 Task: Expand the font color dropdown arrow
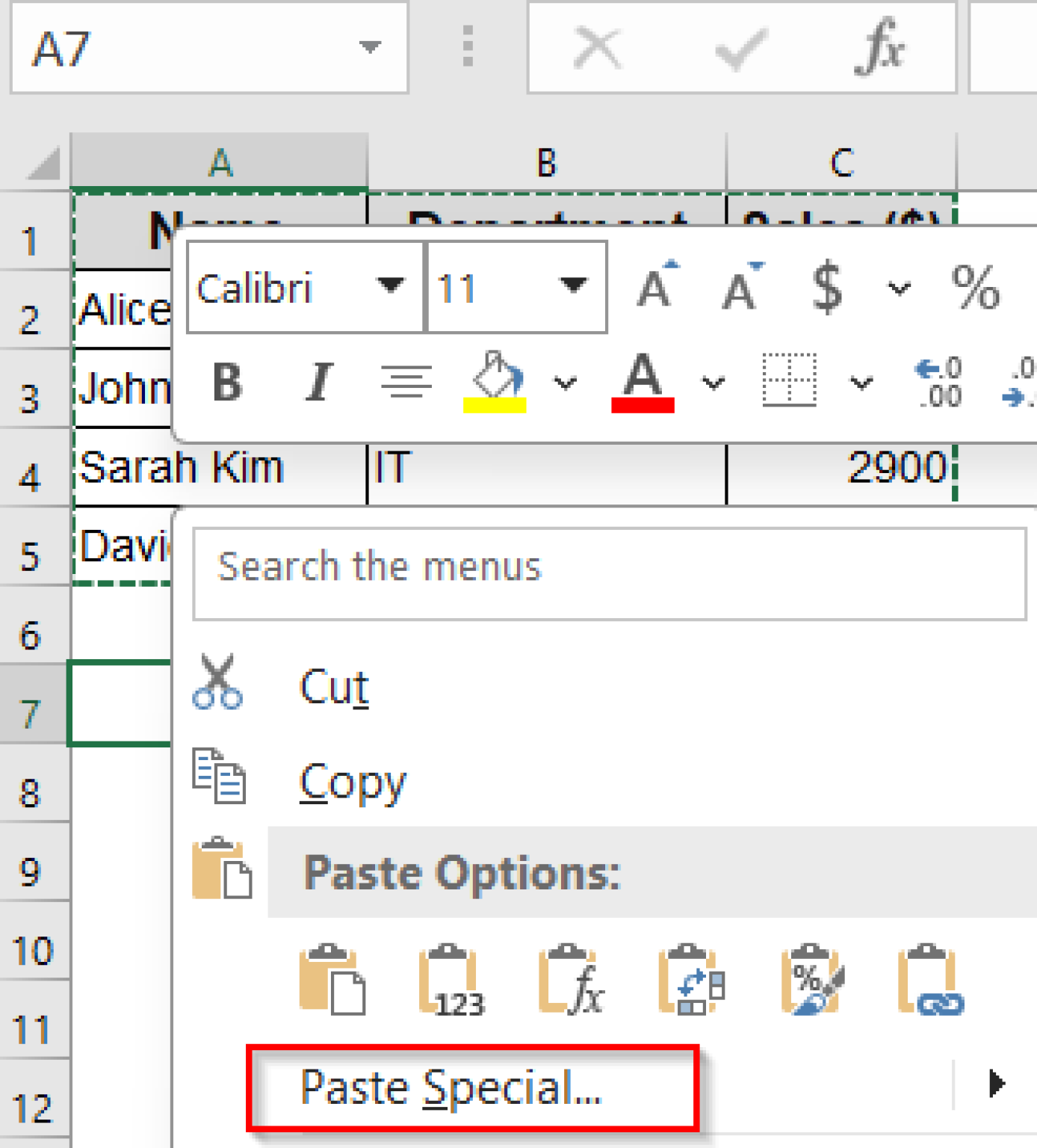click(712, 383)
